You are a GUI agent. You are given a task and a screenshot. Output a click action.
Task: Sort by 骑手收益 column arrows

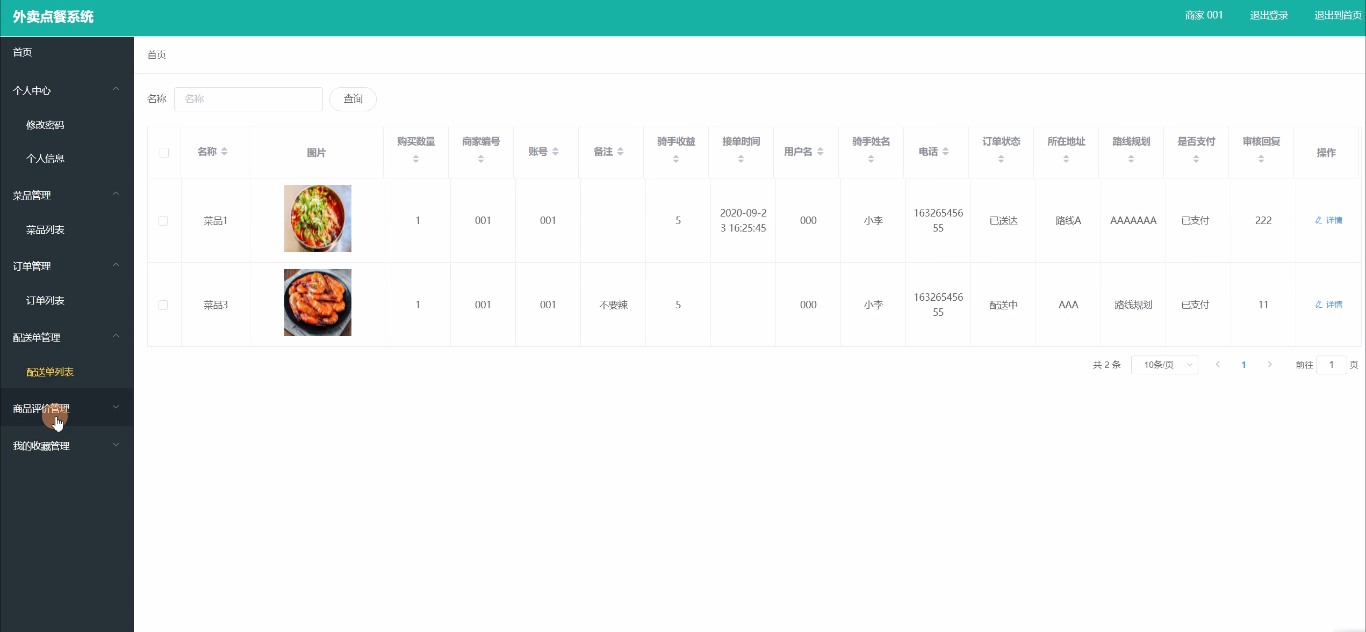676,159
